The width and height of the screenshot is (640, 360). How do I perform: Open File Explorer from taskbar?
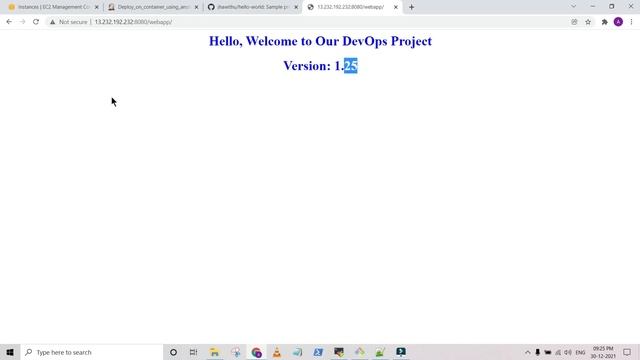(x=214, y=352)
